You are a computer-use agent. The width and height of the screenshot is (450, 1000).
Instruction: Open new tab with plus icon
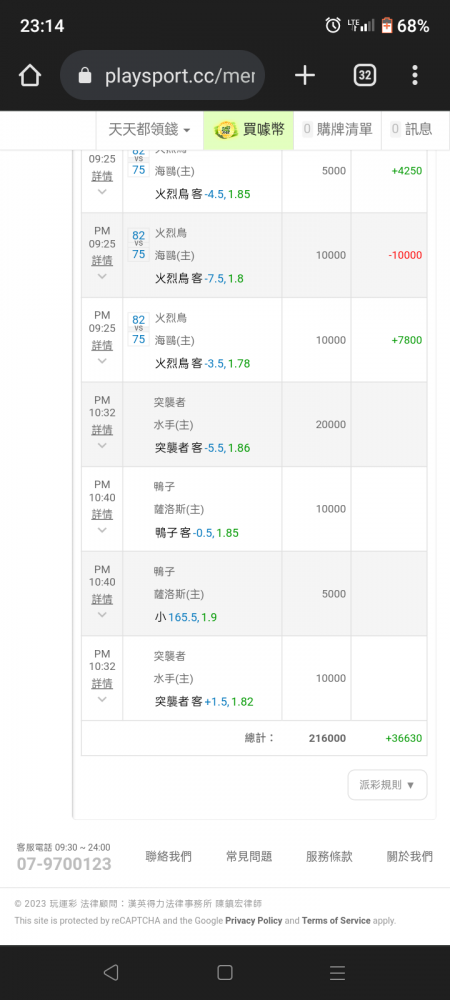tap(305, 76)
